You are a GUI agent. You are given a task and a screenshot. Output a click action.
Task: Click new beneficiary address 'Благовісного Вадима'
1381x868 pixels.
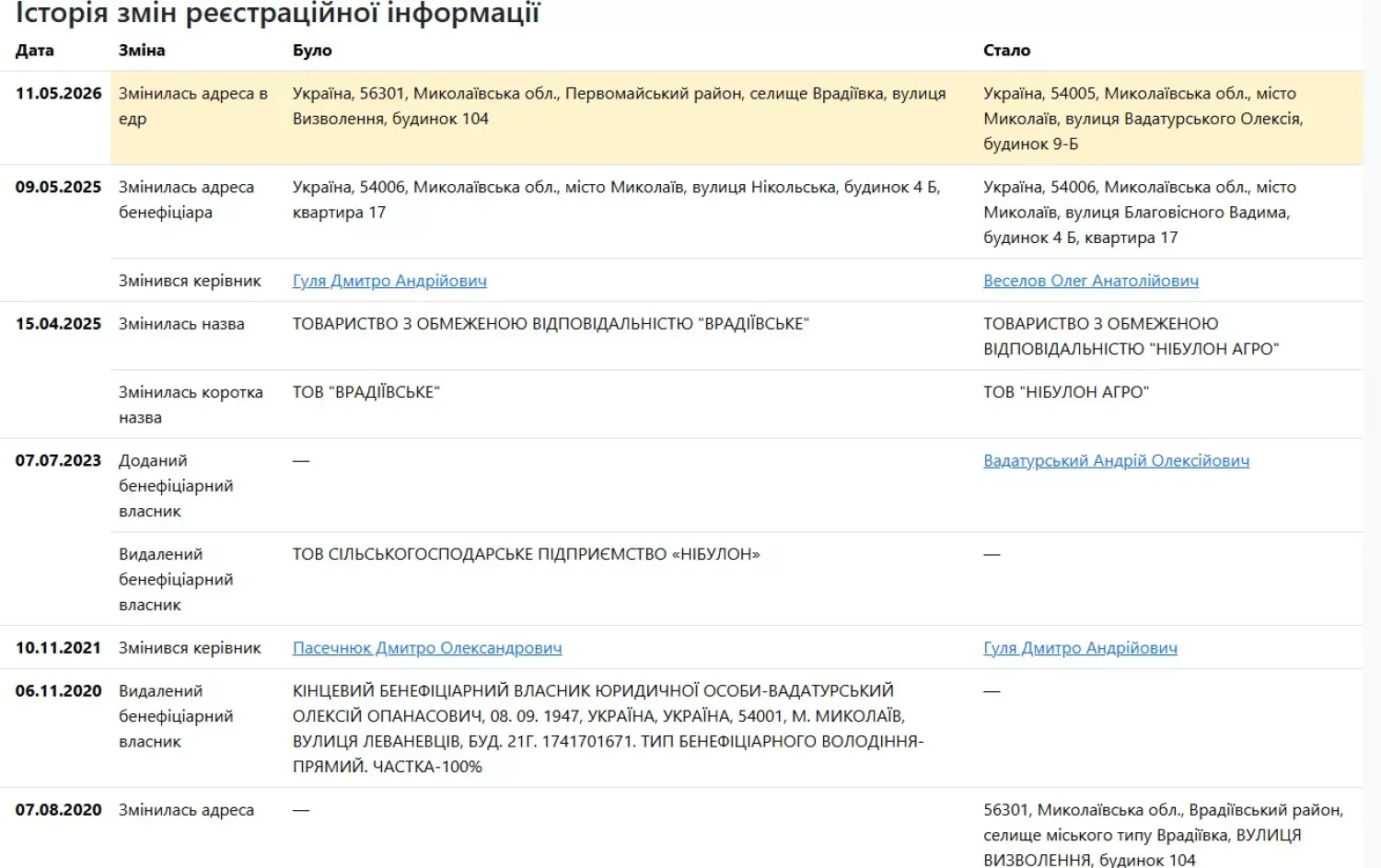pyautogui.click(x=1140, y=213)
